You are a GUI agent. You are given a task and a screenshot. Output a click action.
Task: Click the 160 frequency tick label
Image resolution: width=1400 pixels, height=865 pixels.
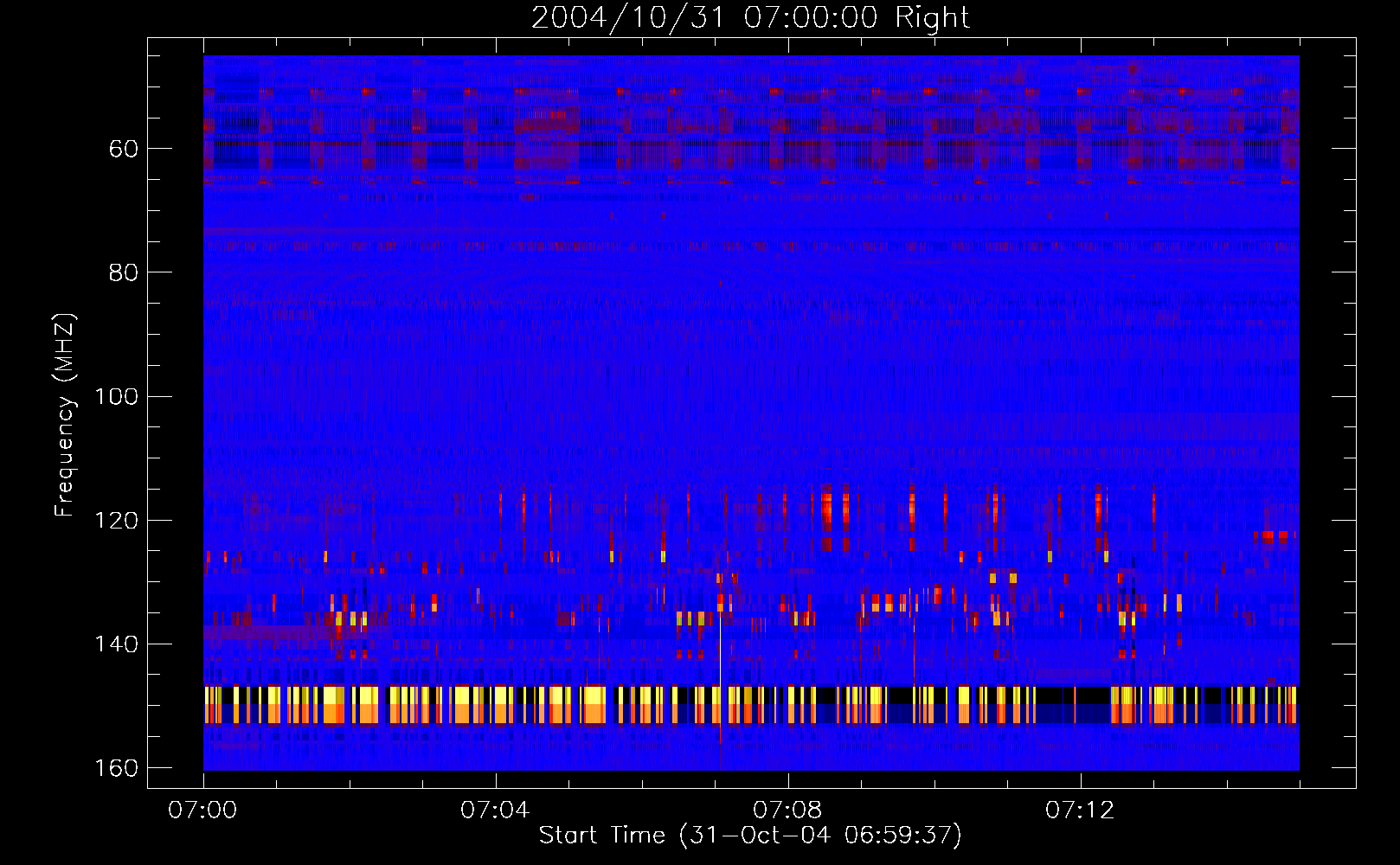pos(116,767)
